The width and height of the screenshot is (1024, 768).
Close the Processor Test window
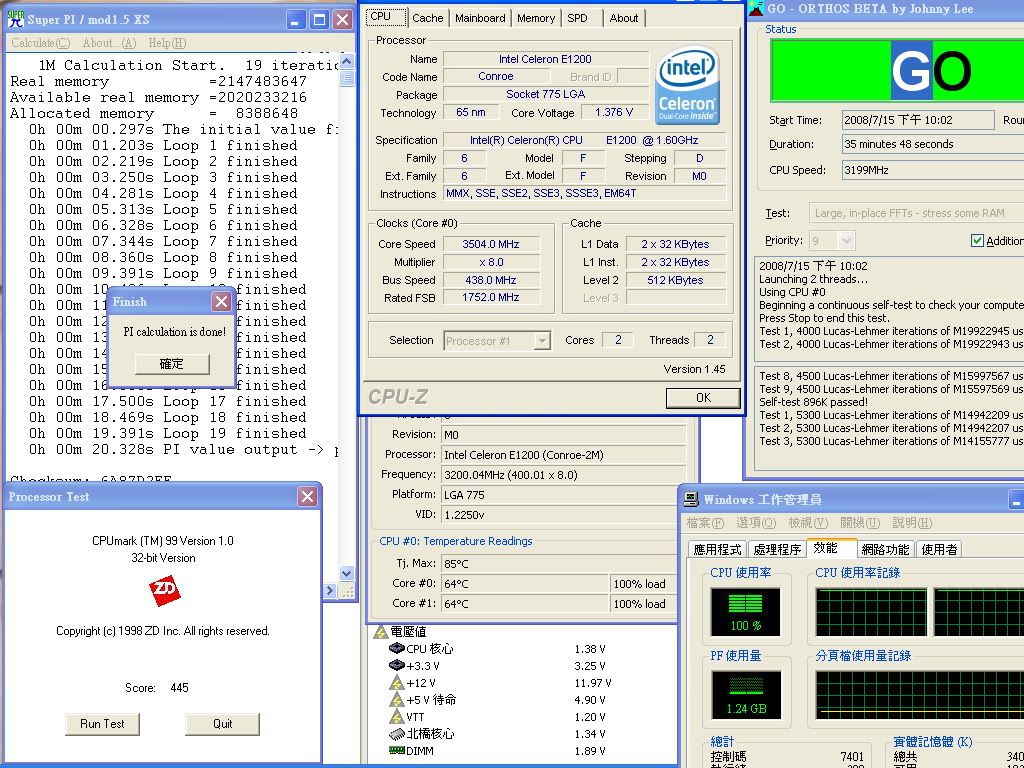click(307, 496)
